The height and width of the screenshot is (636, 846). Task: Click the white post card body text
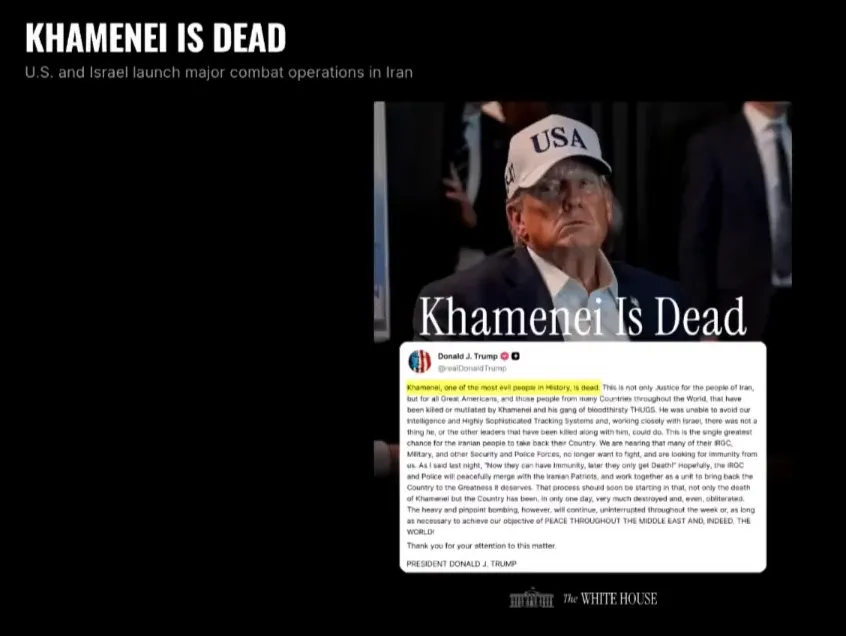pos(582,460)
